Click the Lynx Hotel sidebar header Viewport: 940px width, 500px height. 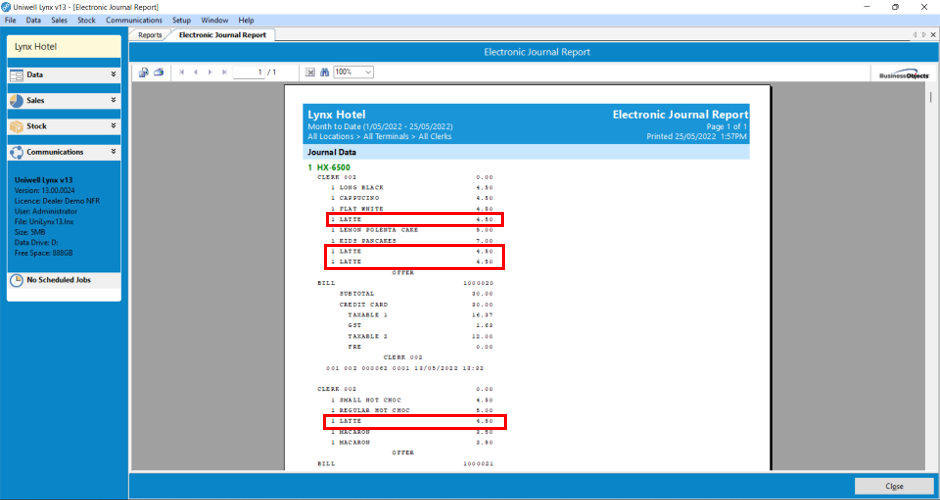[x=64, y=47]
